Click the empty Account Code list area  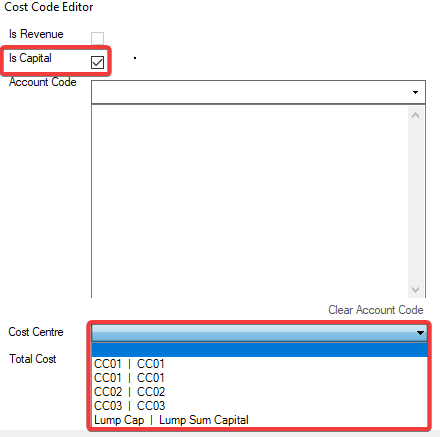coord(250,201)
